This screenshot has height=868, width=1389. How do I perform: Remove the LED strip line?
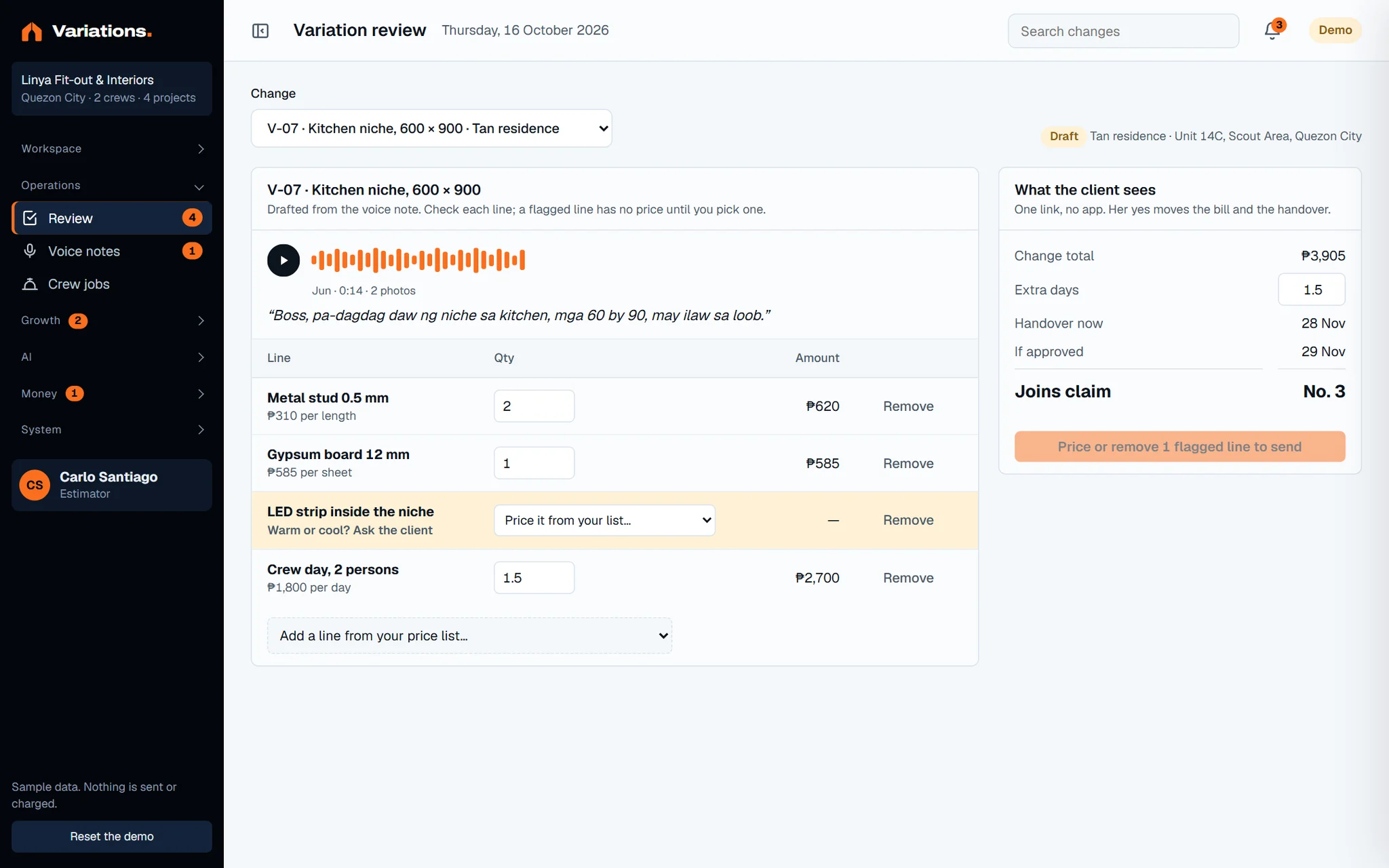908,520
